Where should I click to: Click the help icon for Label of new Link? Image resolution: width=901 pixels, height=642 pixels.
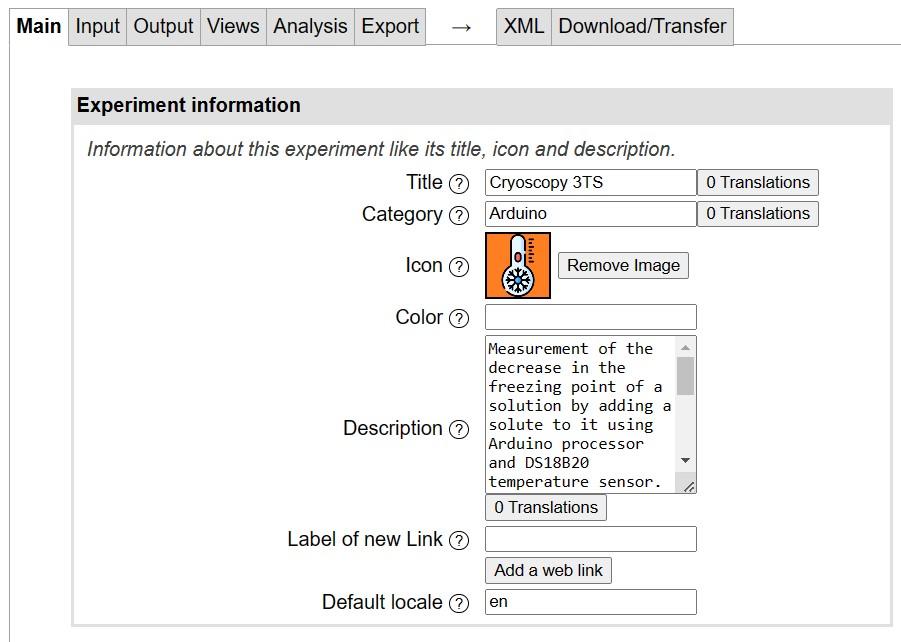[459, 540]
